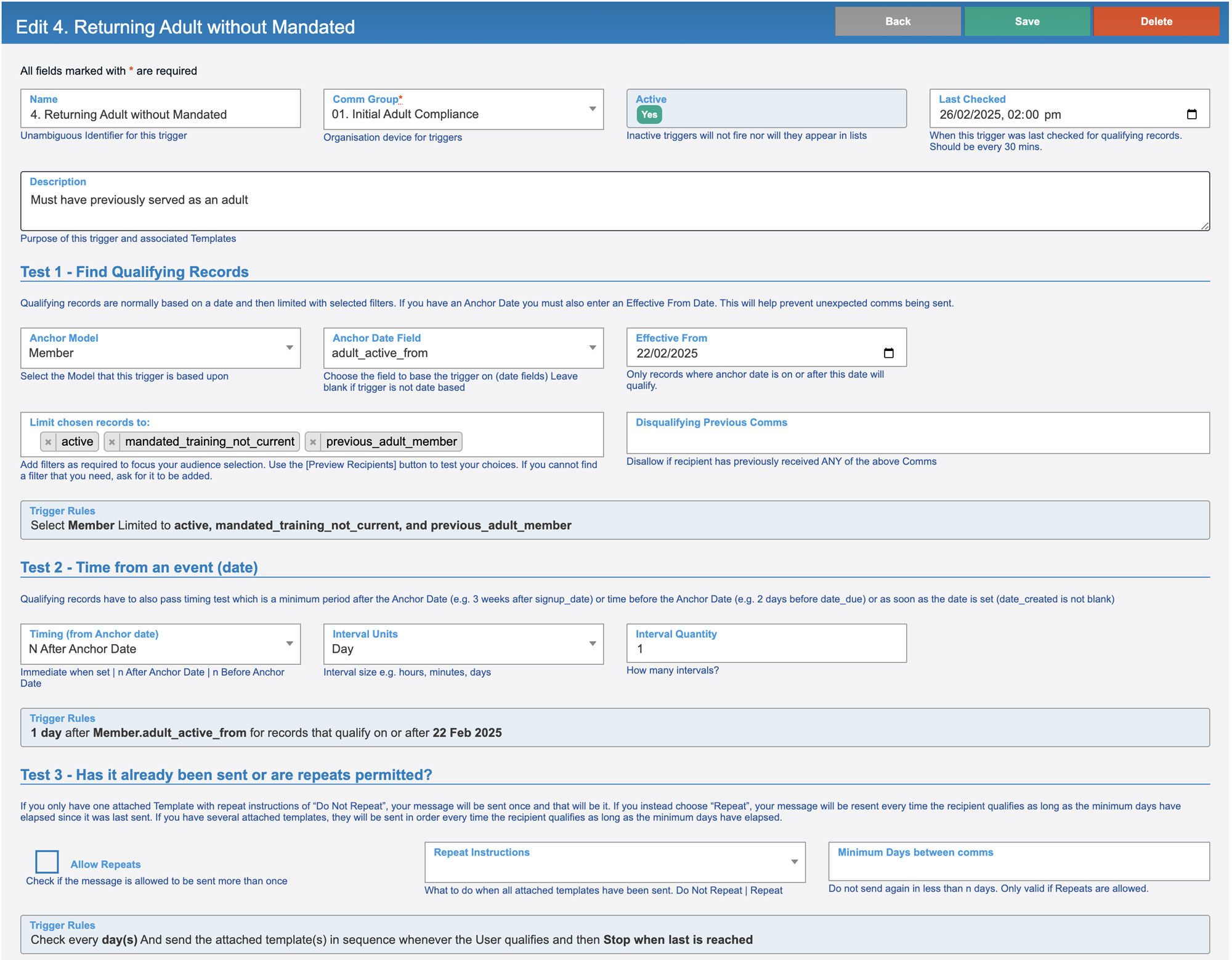This screenshot has height=960, width=1232.
Task: Remove the mandated_training_not_current filter tag
Action: [x=112, y=442]
